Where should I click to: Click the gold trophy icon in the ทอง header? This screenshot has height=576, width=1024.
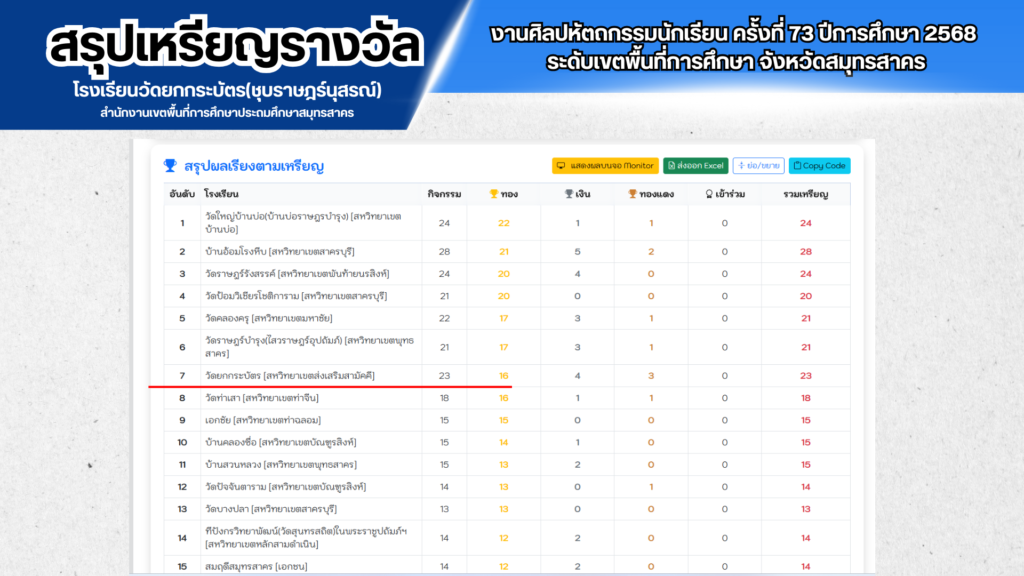493,194
